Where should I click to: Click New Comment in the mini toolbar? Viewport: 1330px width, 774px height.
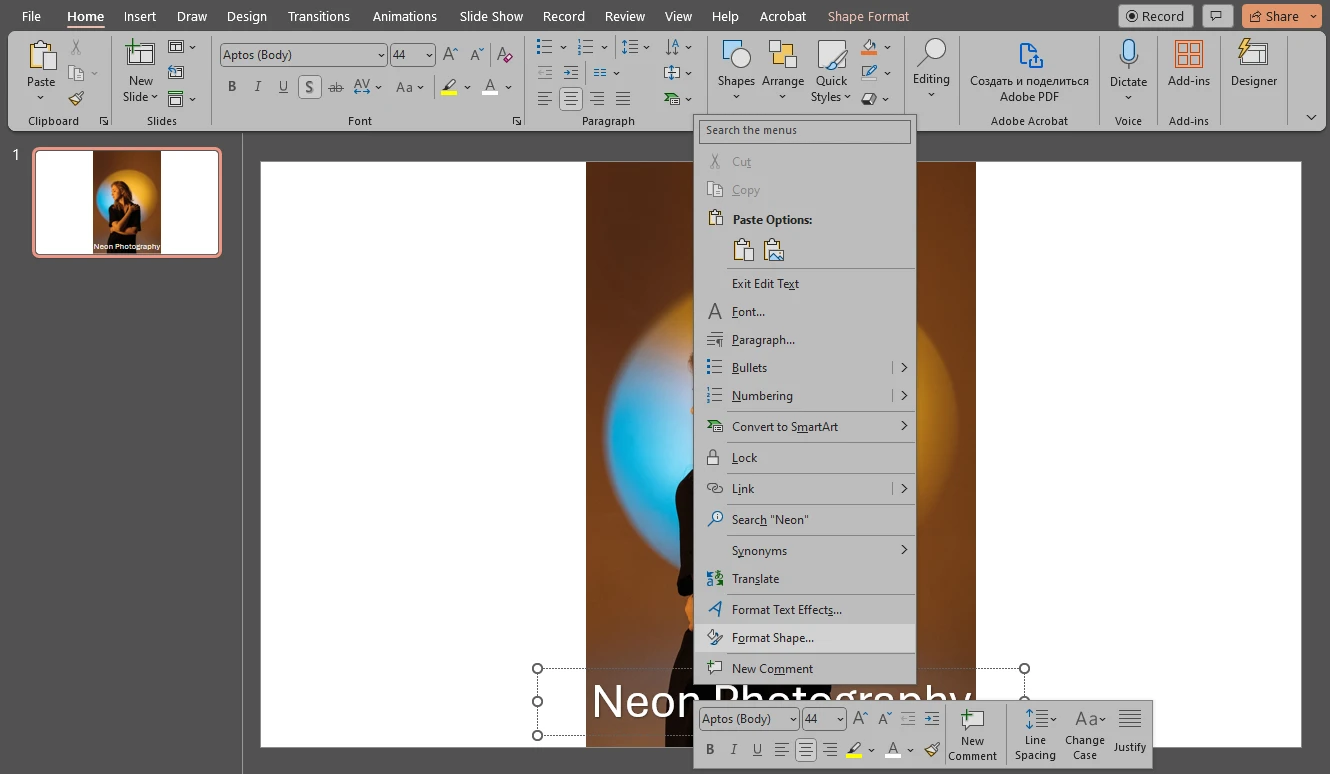pos(972,734)
